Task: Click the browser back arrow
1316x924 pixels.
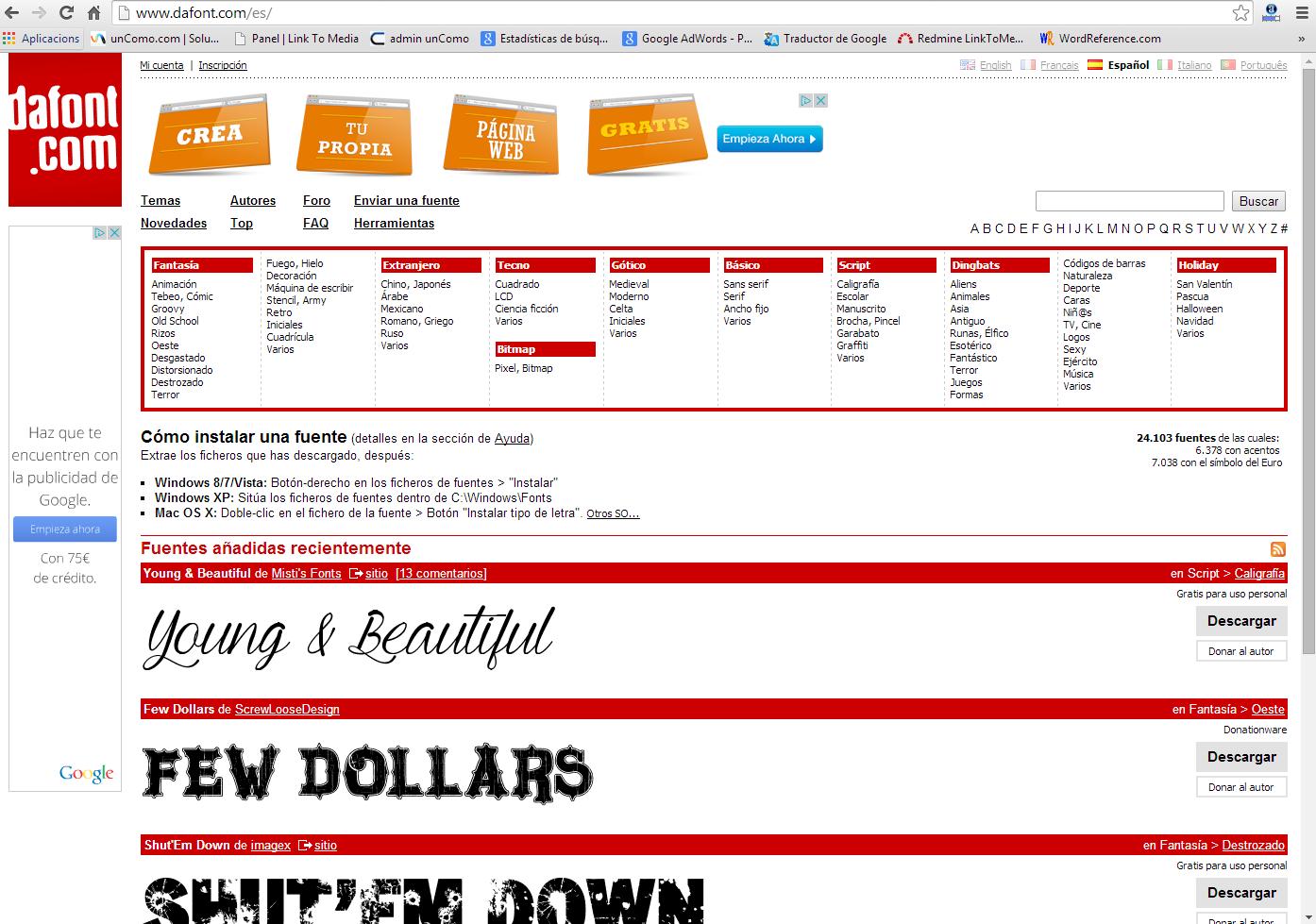Action: tap(12, 12)
